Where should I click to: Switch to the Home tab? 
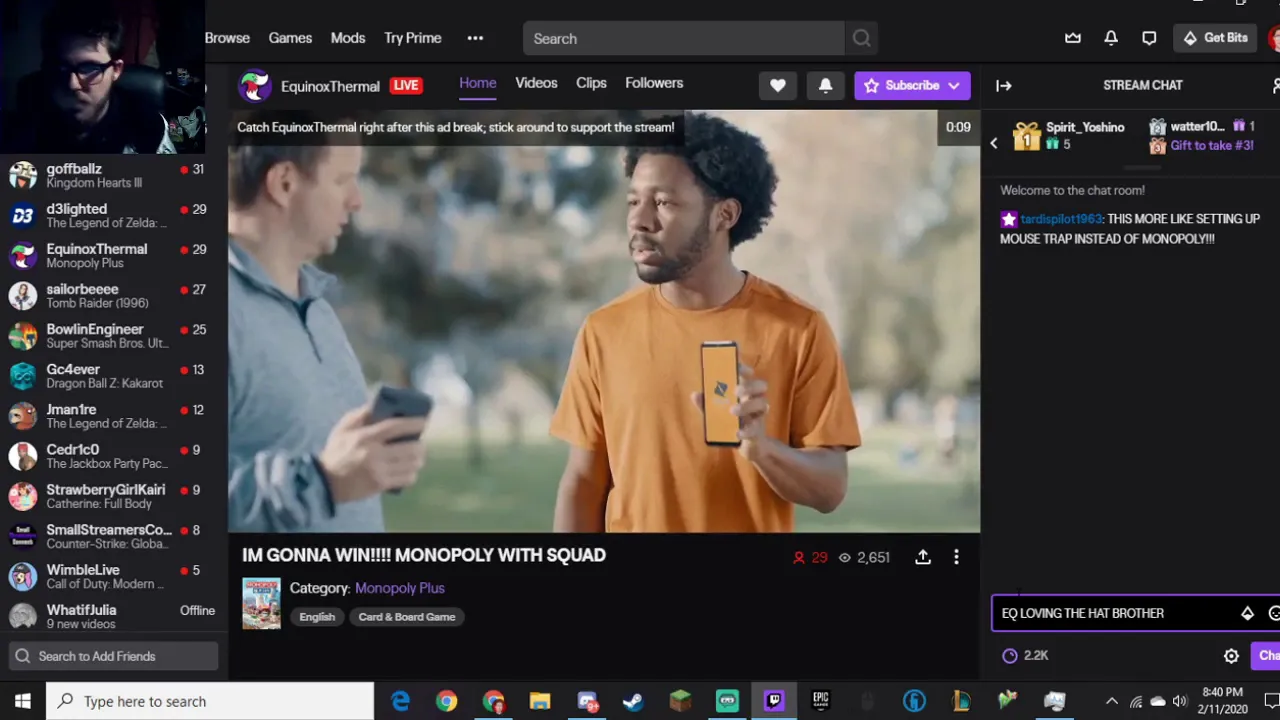(x=478, y=83)
